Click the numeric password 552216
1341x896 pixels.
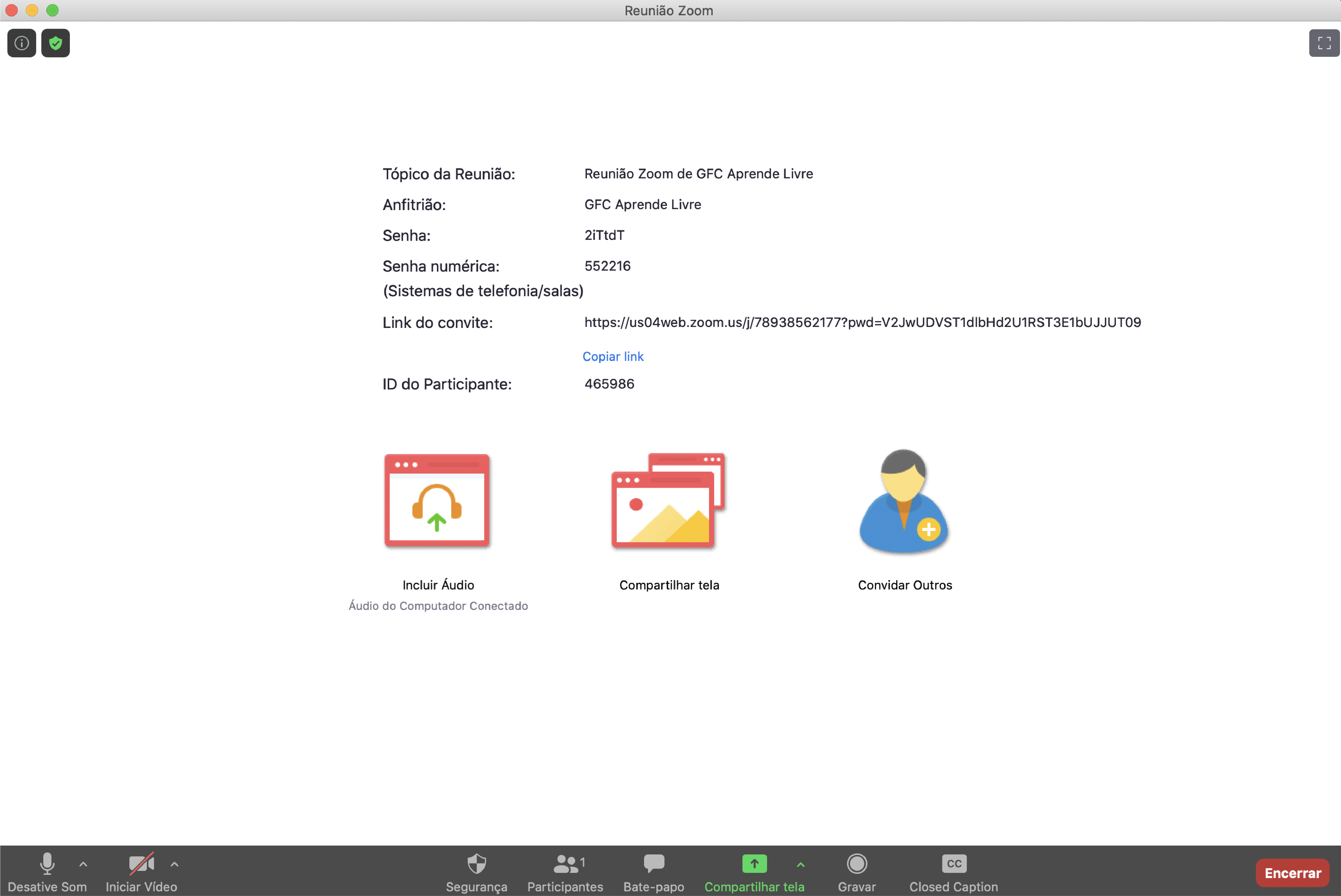607,266
